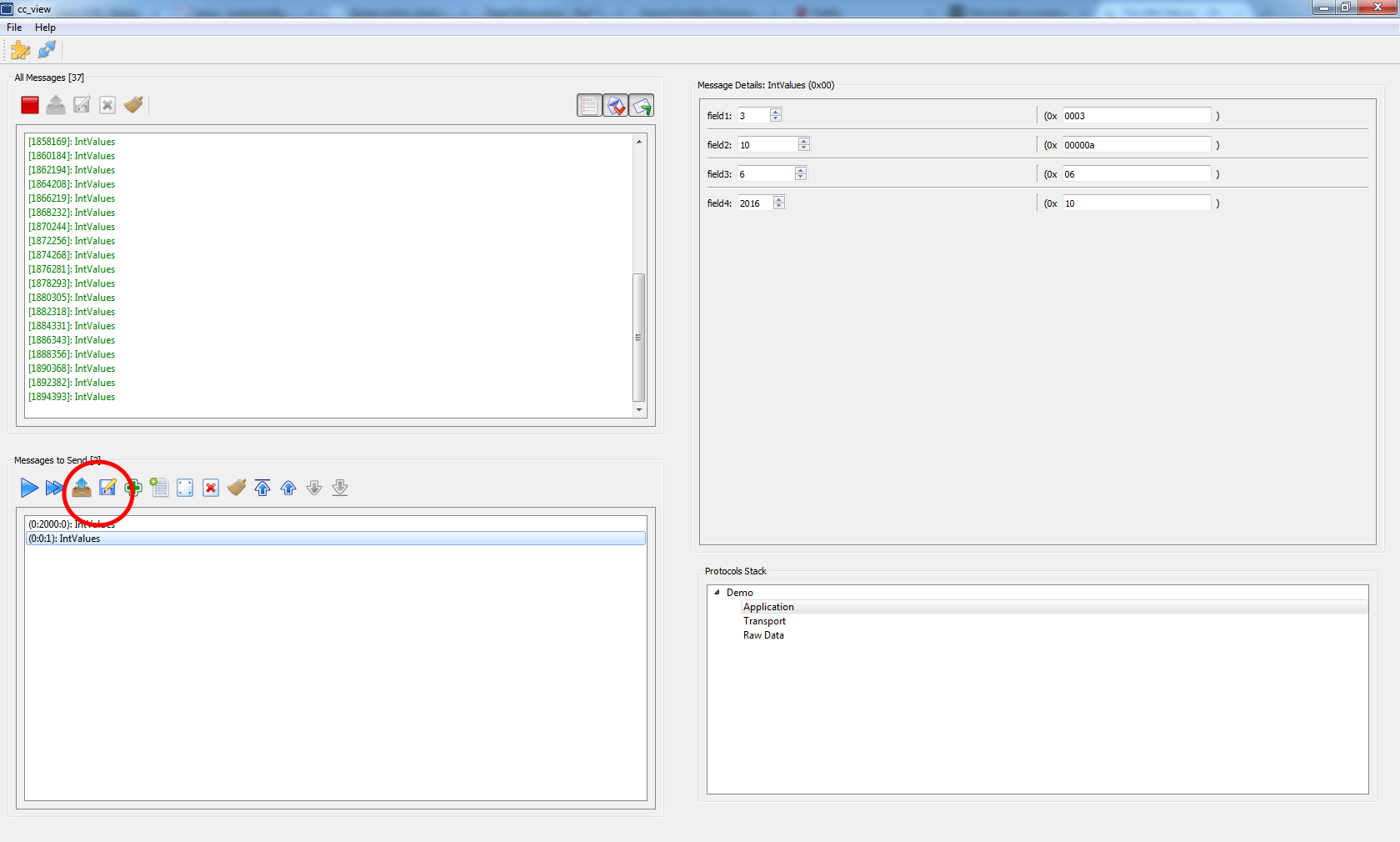Toggle the envelope with green arrow filter button
This screenshot has width=1400, height=842.
tap(641, 106)
